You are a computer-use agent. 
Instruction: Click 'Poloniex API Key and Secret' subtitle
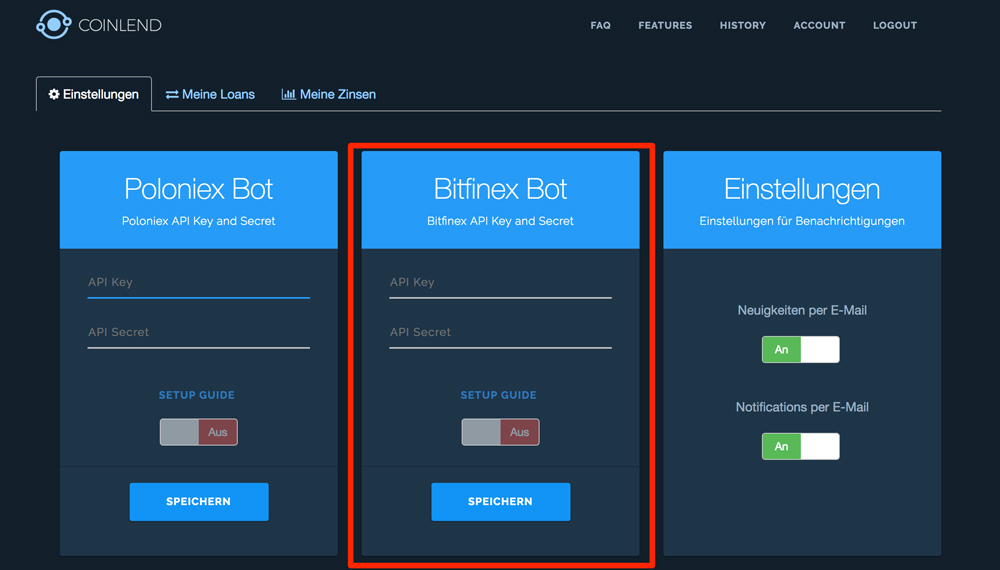198,221
